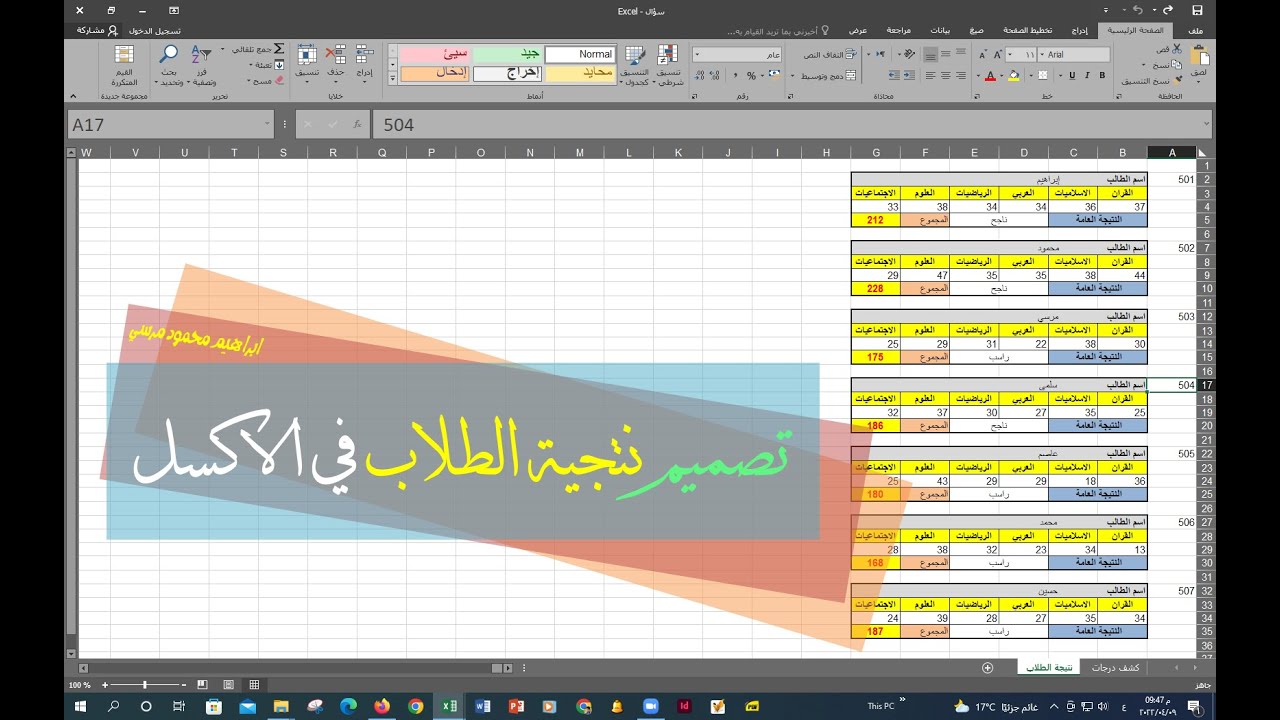Click AutoSum (جمع تلقائي) sigma
Screen dimensions: 1280x720
(279, 49)
